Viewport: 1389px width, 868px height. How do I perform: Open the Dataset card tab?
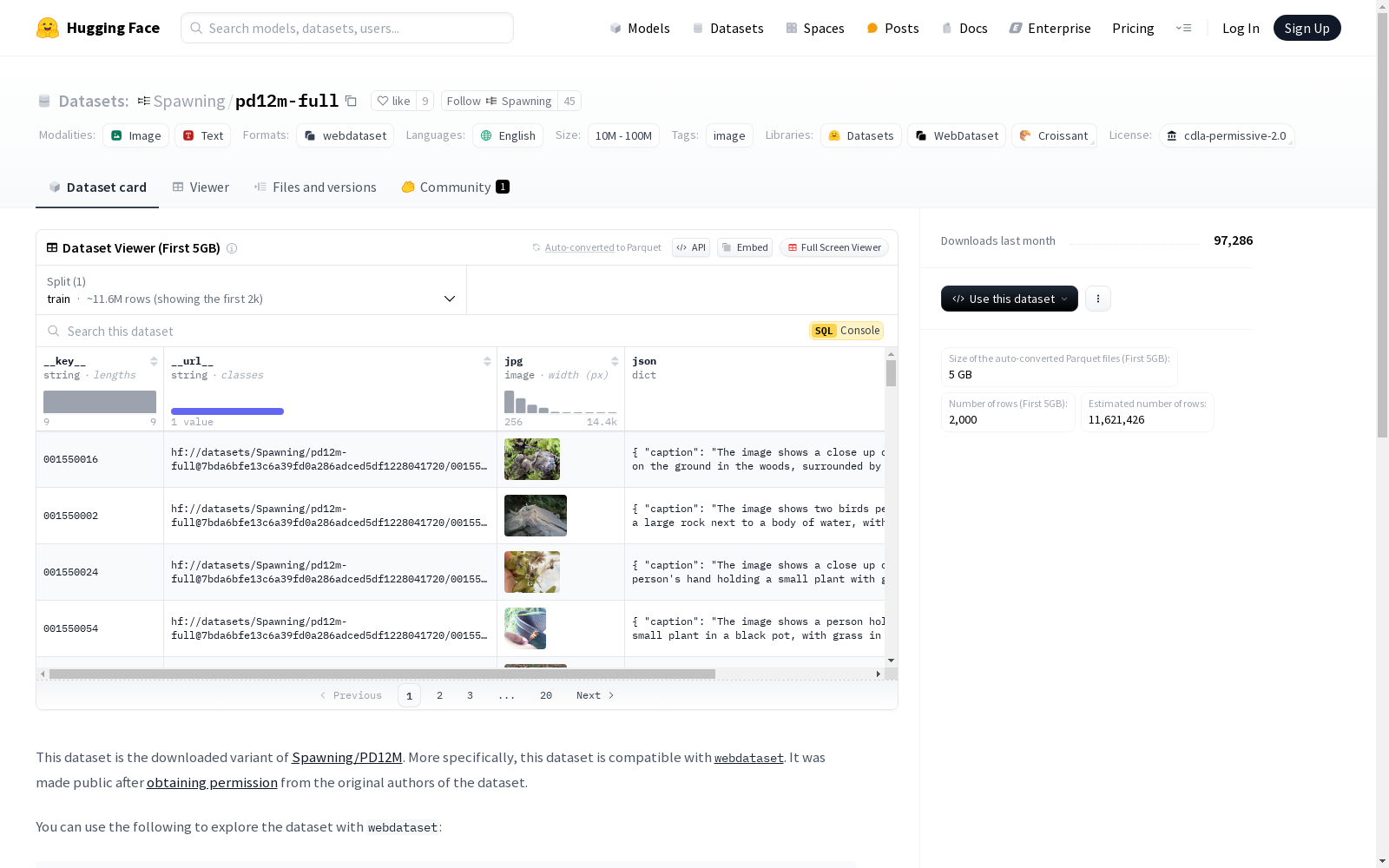point(97,187)
